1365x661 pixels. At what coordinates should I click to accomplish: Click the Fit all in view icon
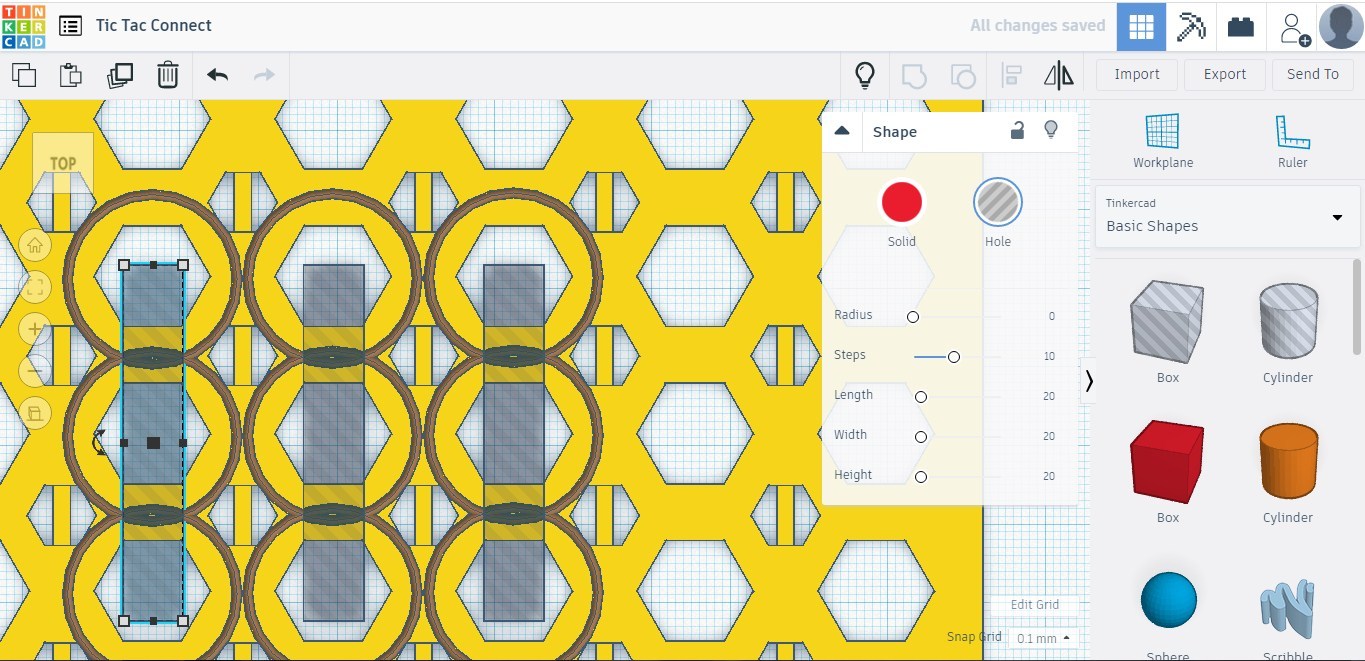click(35, 287)
